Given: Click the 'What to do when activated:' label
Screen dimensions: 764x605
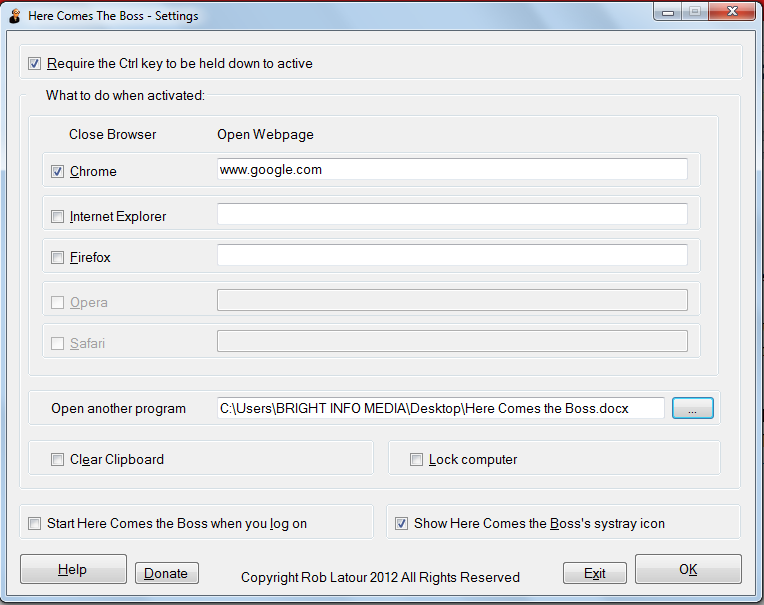Looking at the screenshot, I should [125, 95].
